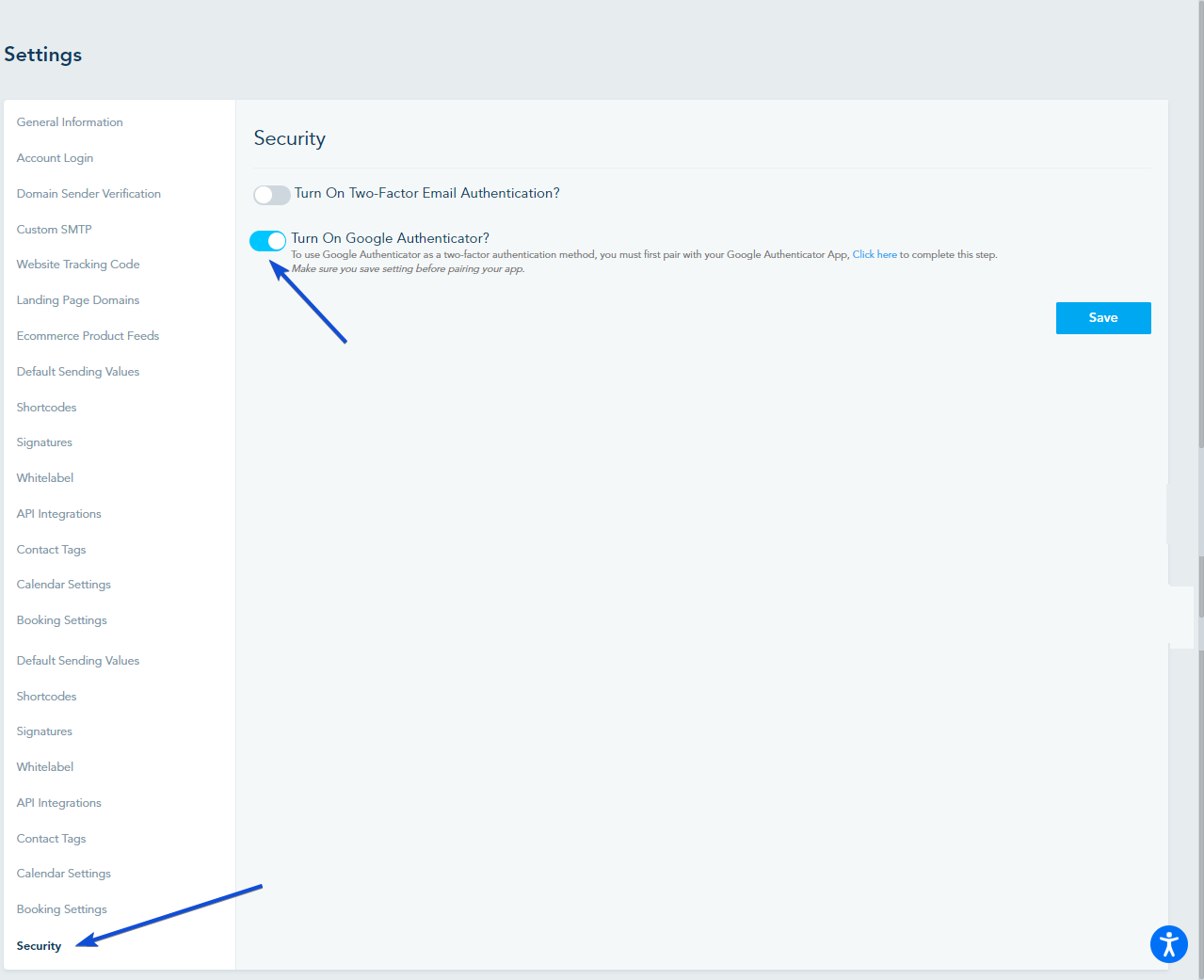
Task: Select Ecommerce Product Feeds
Action: click(x=88, y=336)
